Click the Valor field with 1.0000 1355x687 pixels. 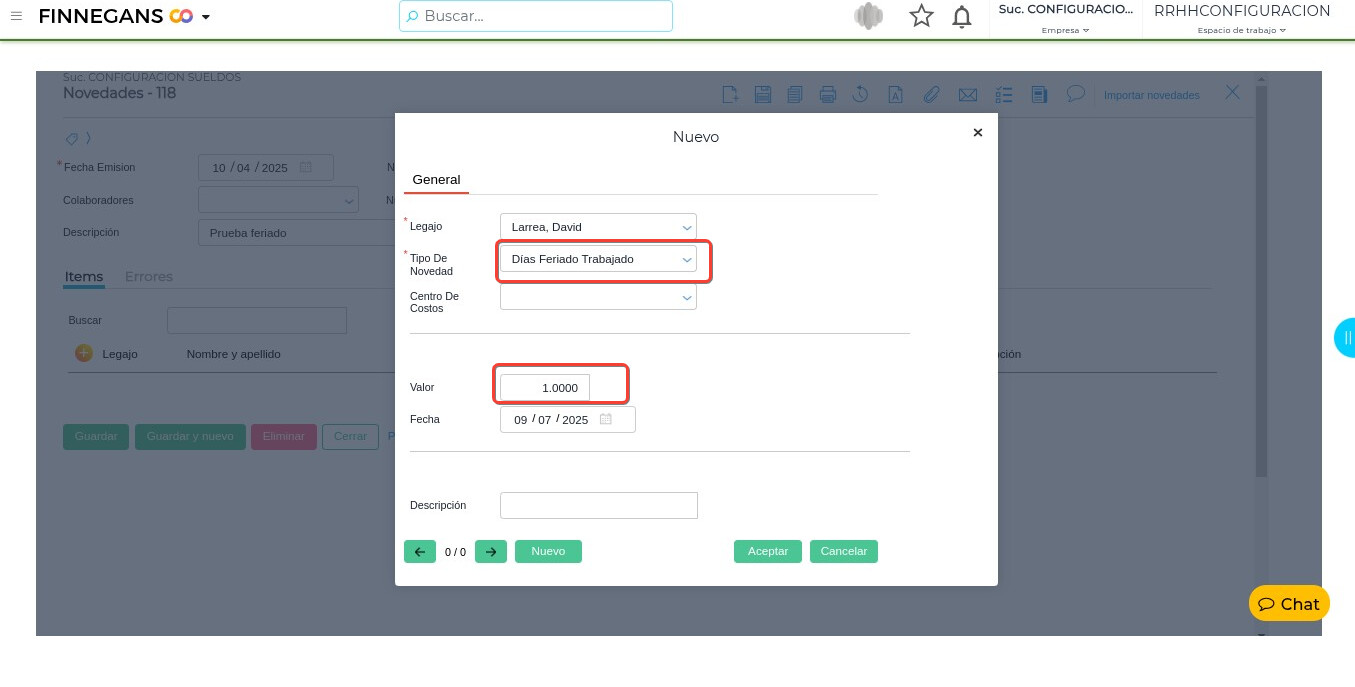click(545, 387)
